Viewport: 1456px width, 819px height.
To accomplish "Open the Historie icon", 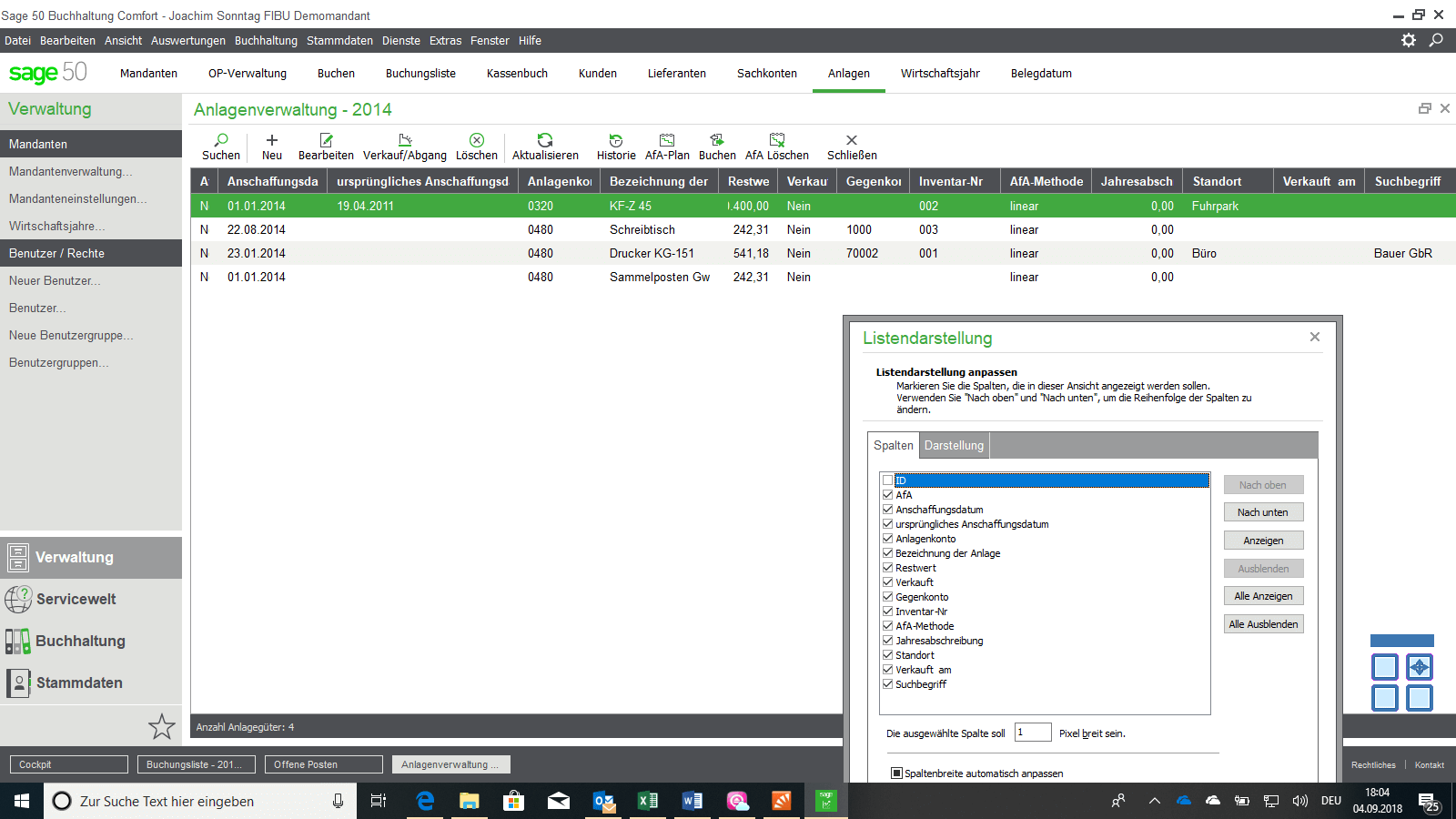I will [616, 140].
